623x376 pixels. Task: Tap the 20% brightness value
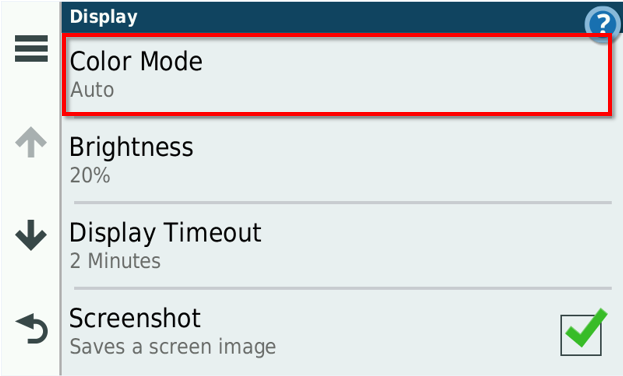(90, 175)
